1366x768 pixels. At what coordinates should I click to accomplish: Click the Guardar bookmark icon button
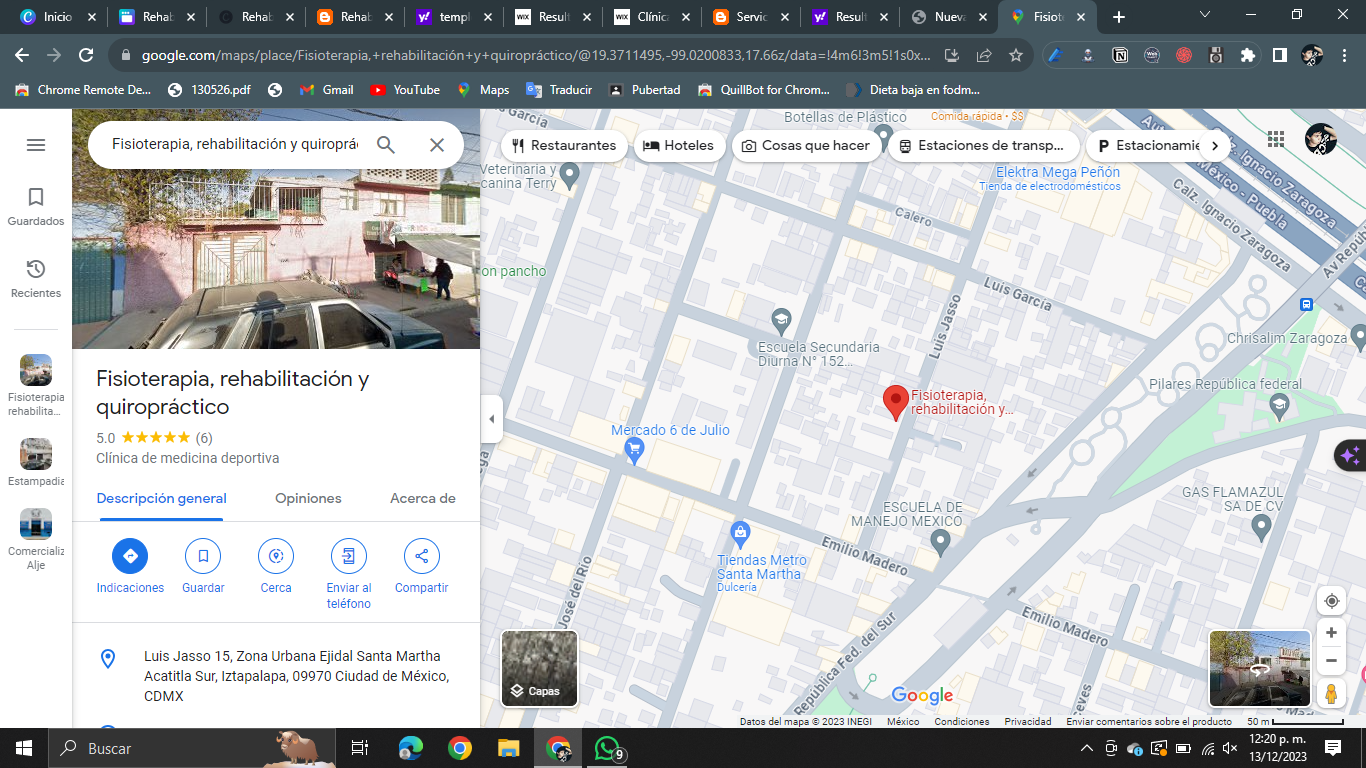coord(203,556)
